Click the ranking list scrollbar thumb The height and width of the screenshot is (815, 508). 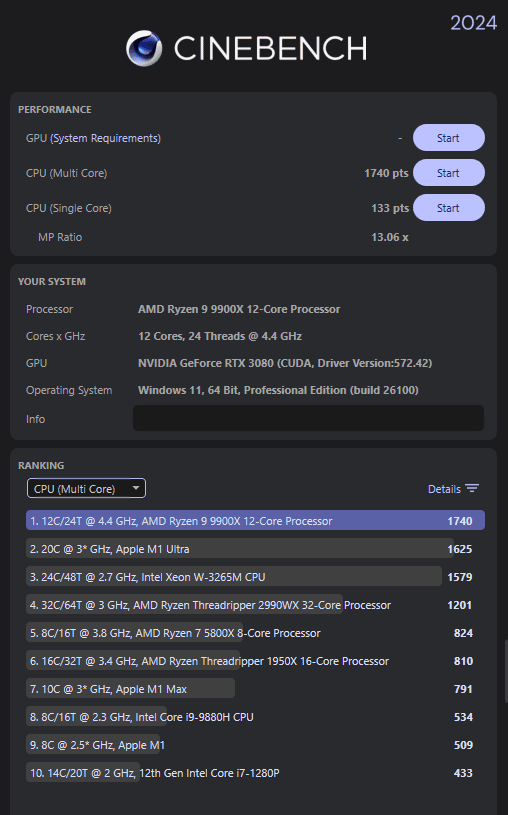[506, 672]
